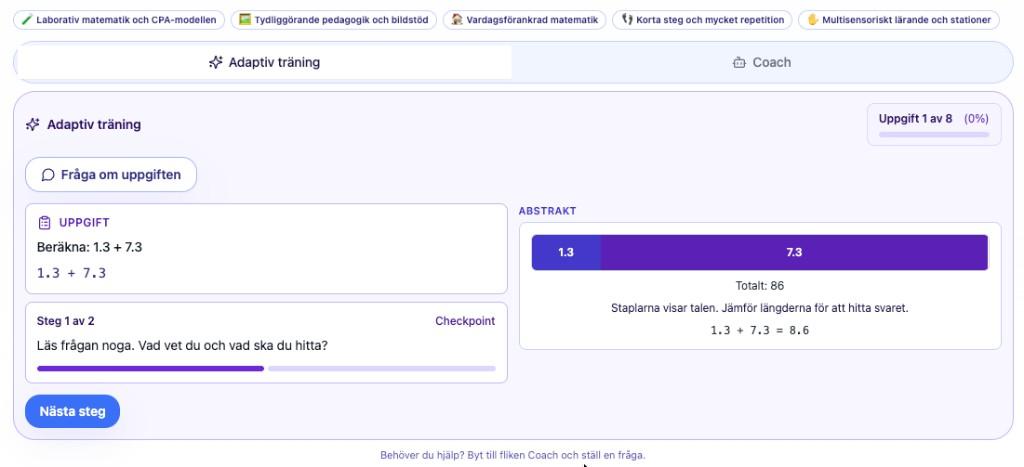Click the house icon in Vardagsförankrad matematik chip
This screenshot has height=467, width=1024.
click(457, 20)
